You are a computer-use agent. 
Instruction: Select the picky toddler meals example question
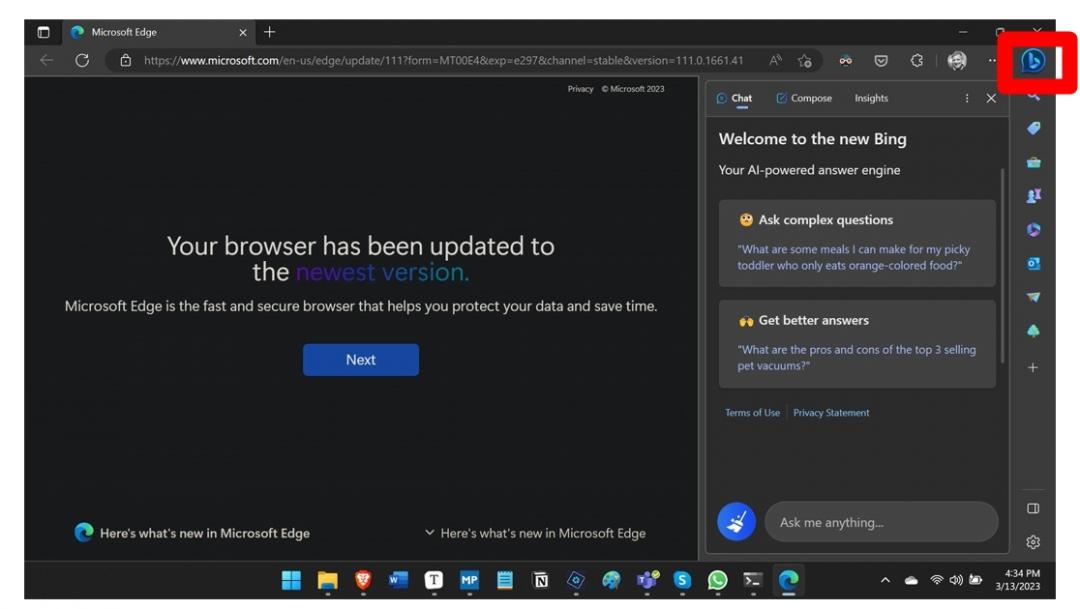[857, 243]
